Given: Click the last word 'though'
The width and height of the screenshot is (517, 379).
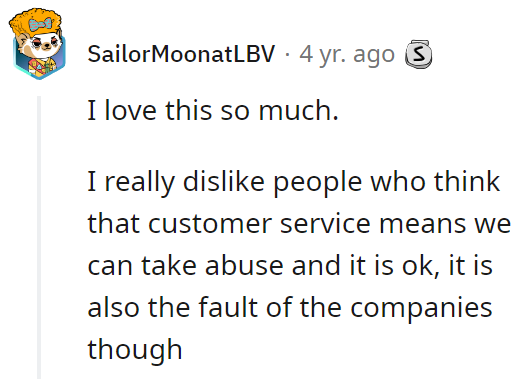Looking at the screenshot, I should (135, 350).
